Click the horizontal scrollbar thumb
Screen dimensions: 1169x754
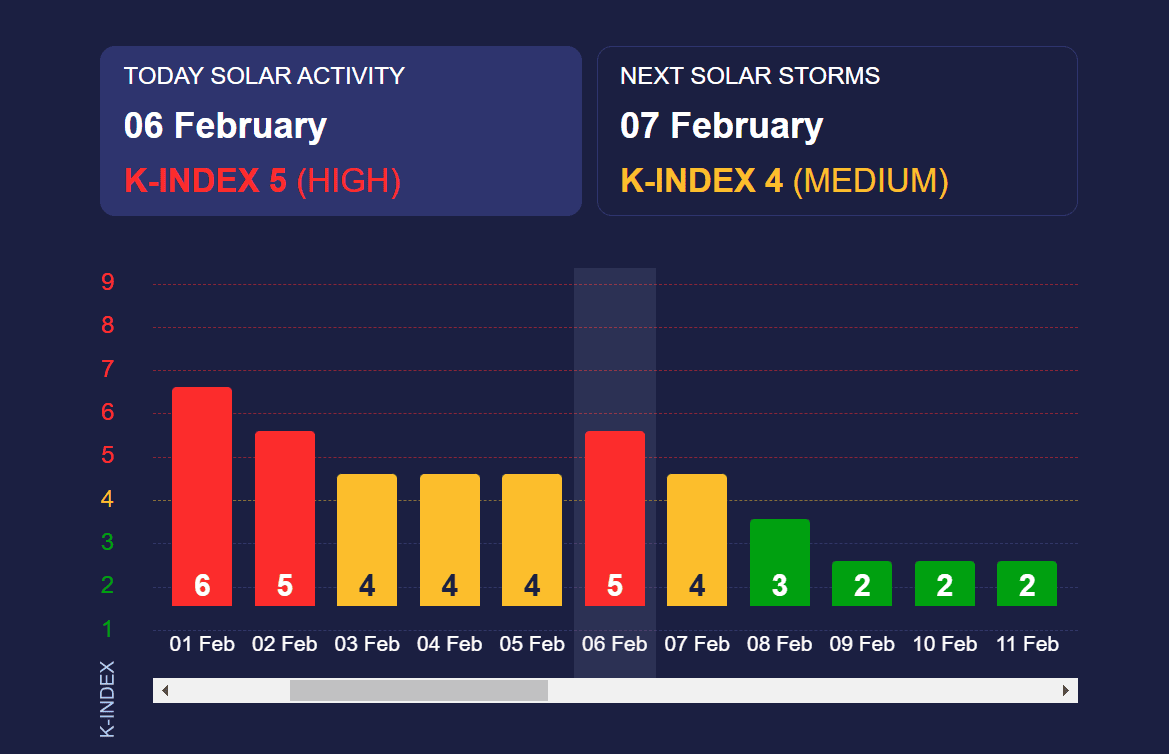[419, 690]
